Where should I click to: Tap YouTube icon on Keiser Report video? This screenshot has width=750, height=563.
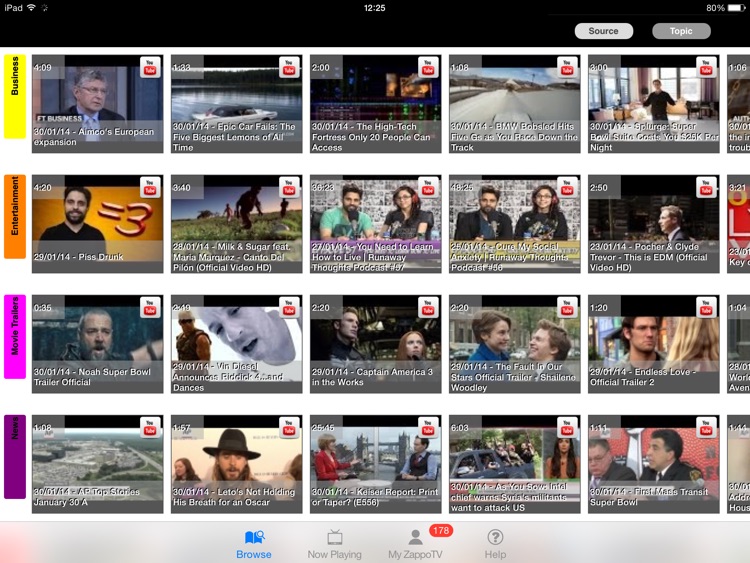pyautogui.click(x=428, y=428)
